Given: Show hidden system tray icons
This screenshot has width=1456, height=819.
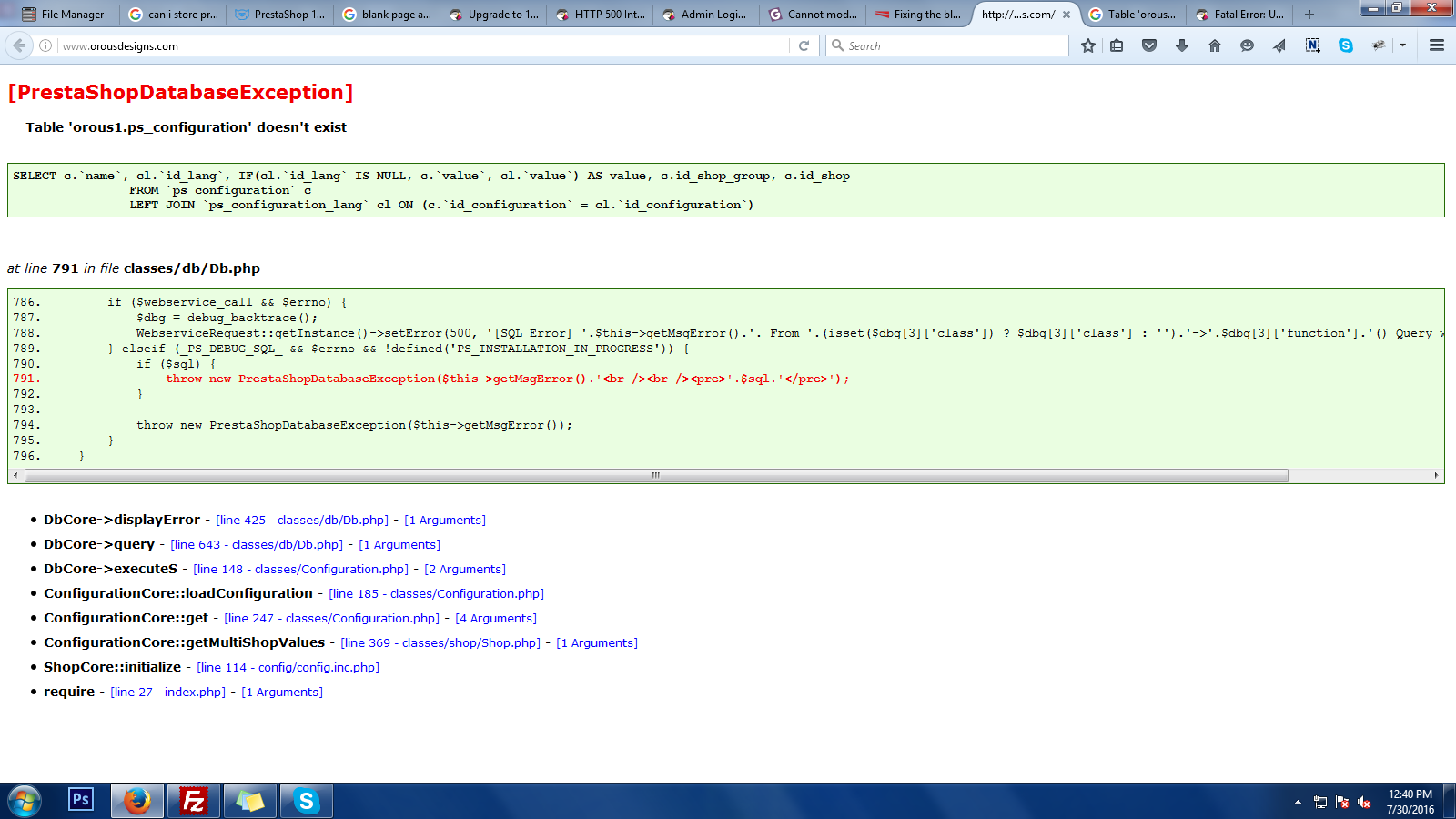Looking at the screenshot, I should (1298, 802).
